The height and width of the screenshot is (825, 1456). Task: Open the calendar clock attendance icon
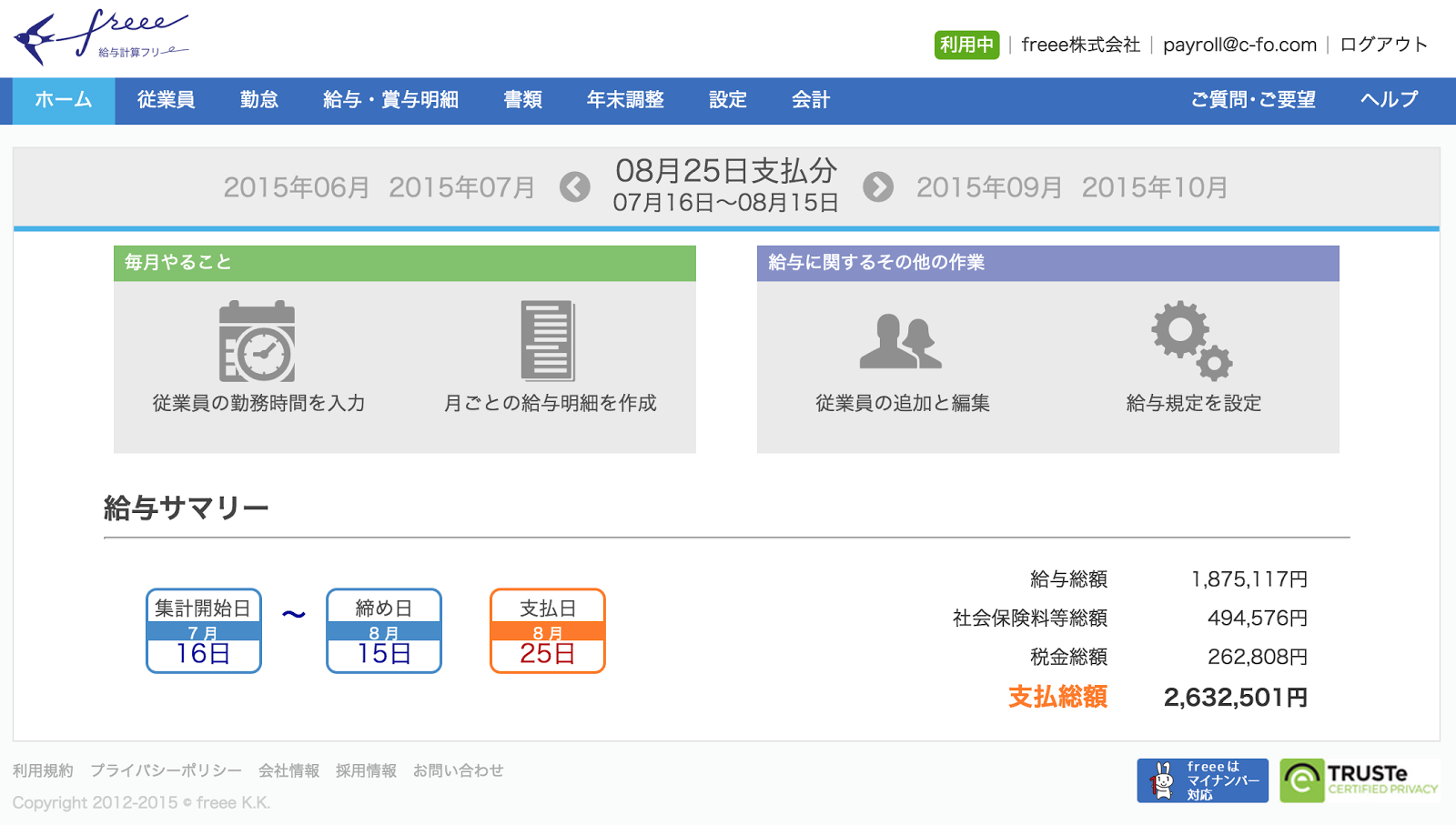258,341
